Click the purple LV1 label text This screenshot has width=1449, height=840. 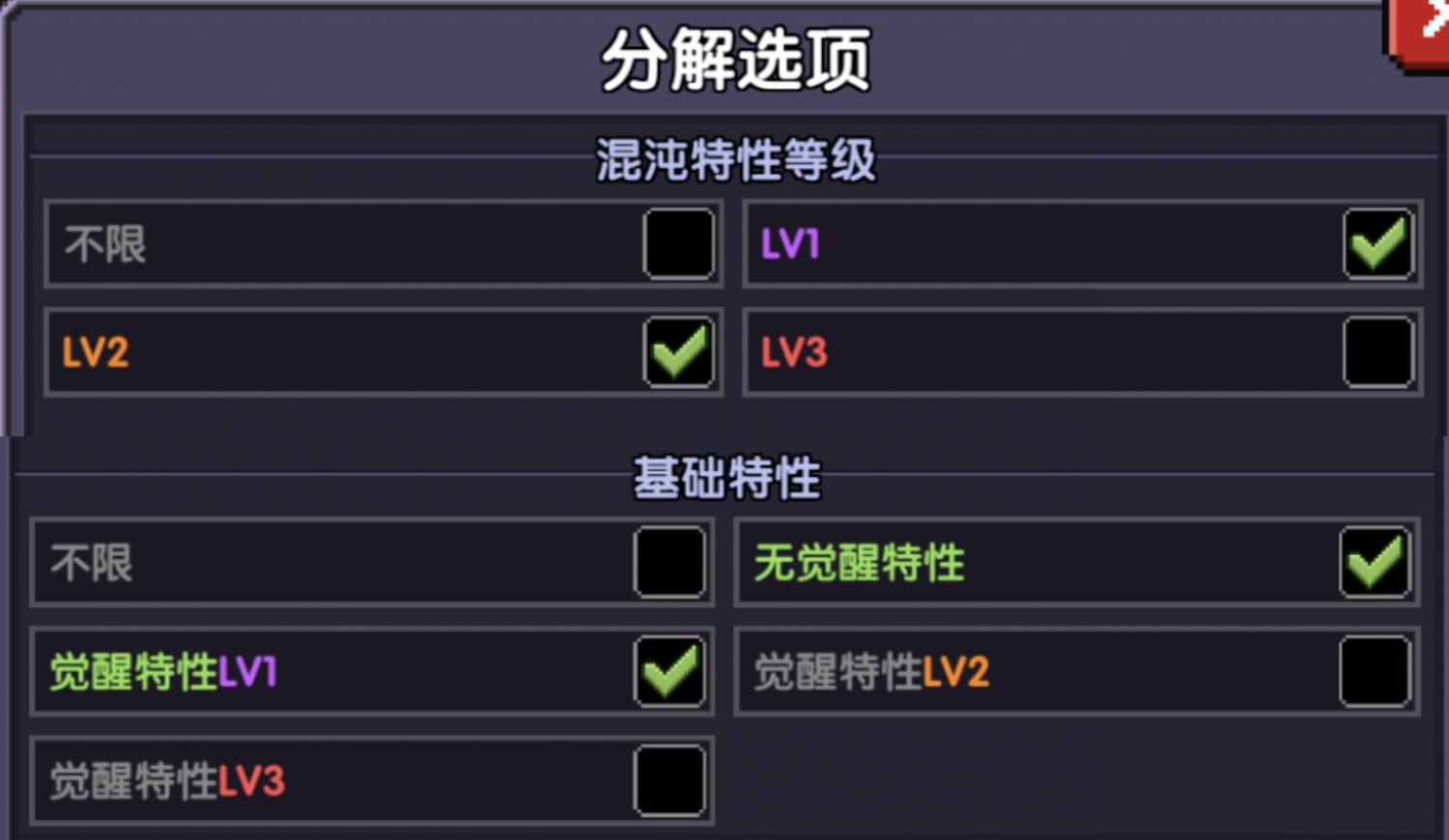[x=790, y=244]
